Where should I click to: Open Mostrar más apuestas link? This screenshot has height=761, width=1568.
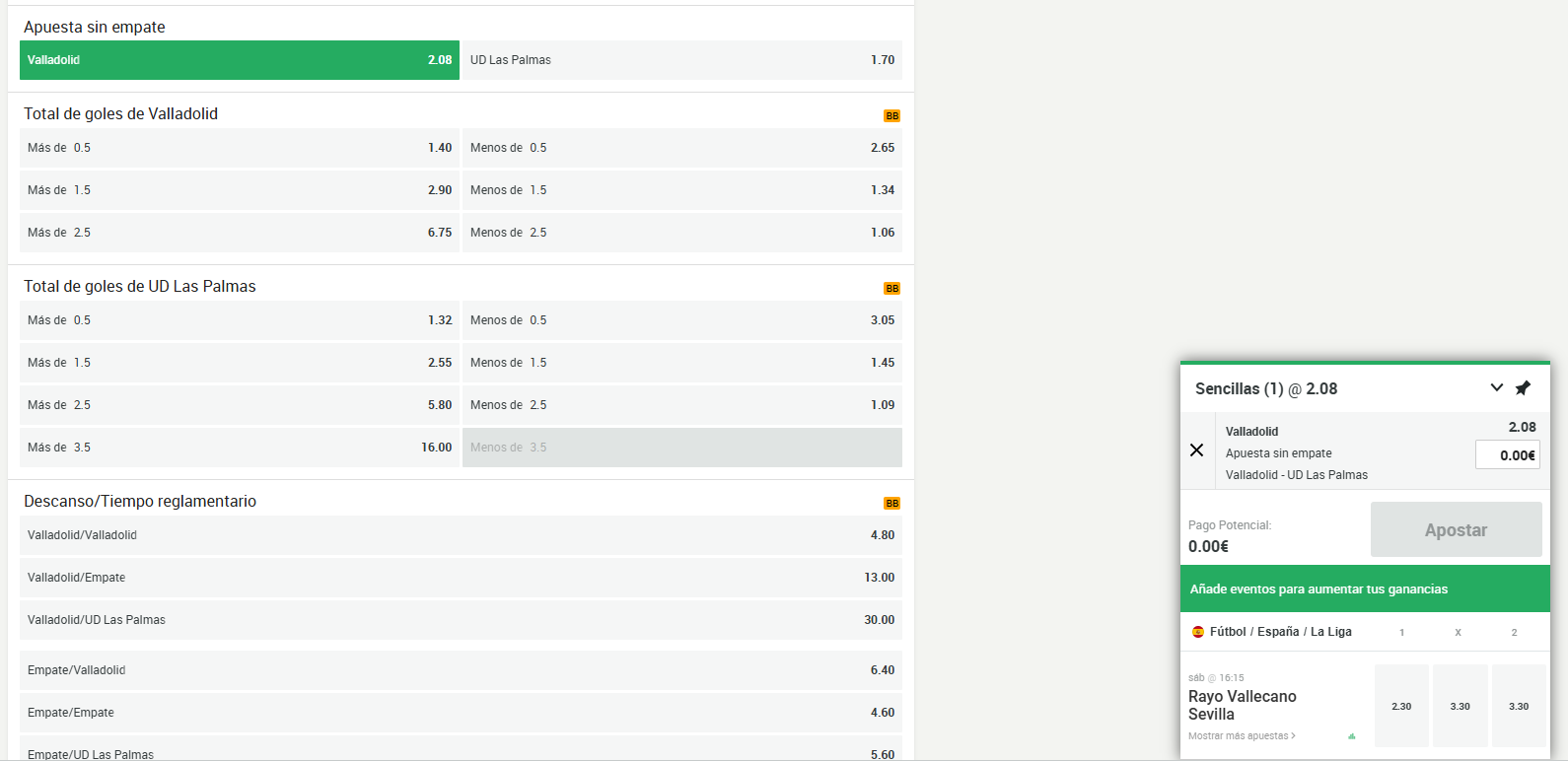1242,736
